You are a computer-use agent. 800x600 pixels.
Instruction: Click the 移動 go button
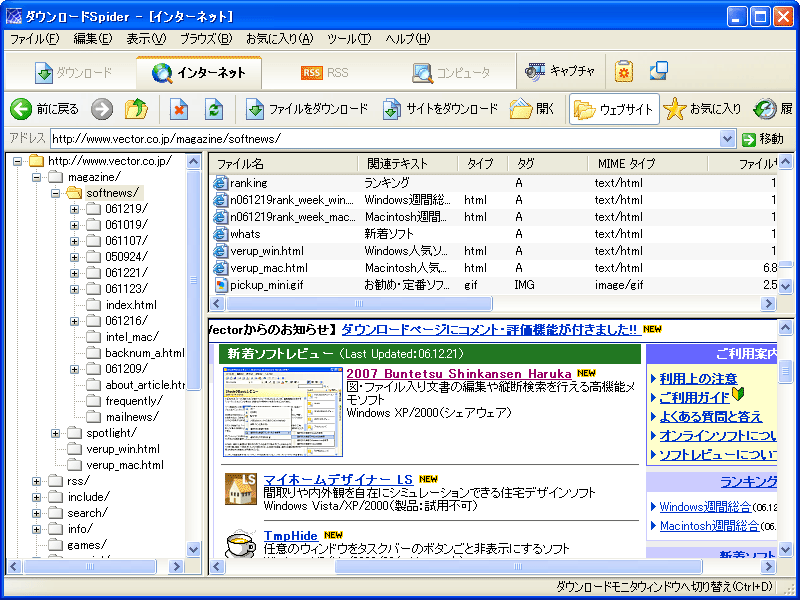763,139
